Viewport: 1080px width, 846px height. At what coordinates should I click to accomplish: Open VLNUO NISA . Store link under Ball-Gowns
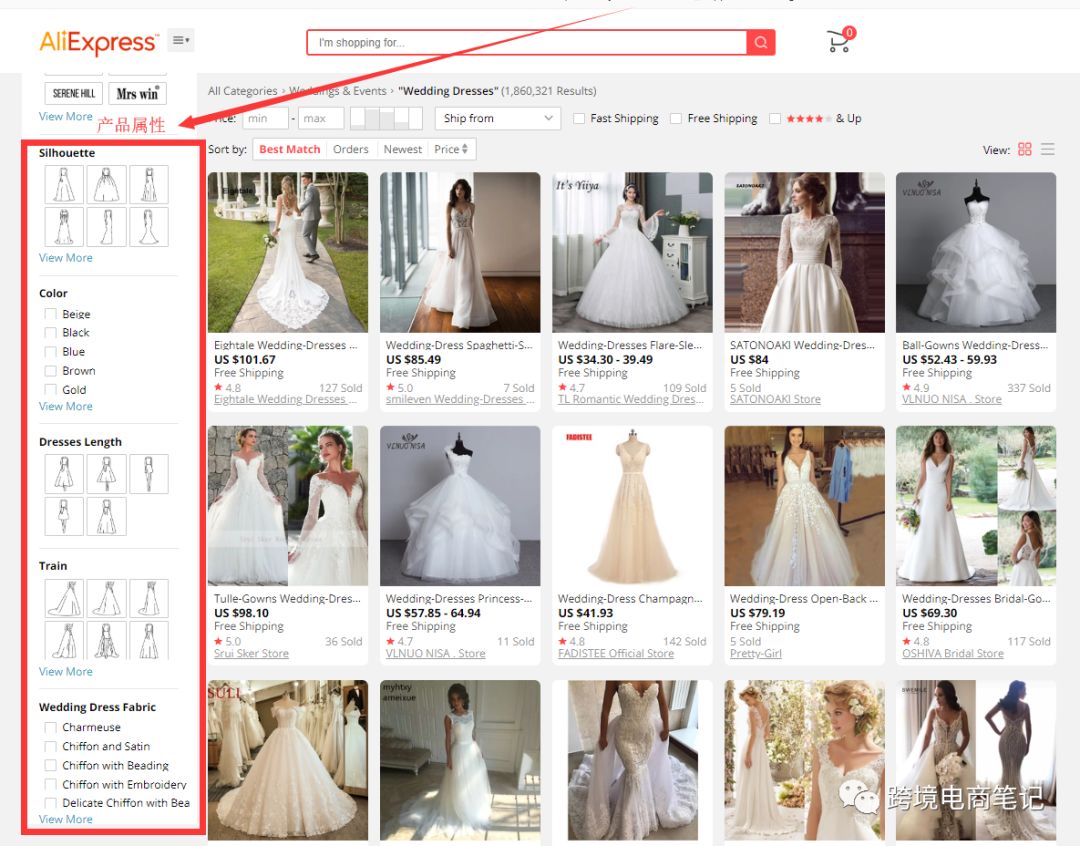(x=951, y=399)
